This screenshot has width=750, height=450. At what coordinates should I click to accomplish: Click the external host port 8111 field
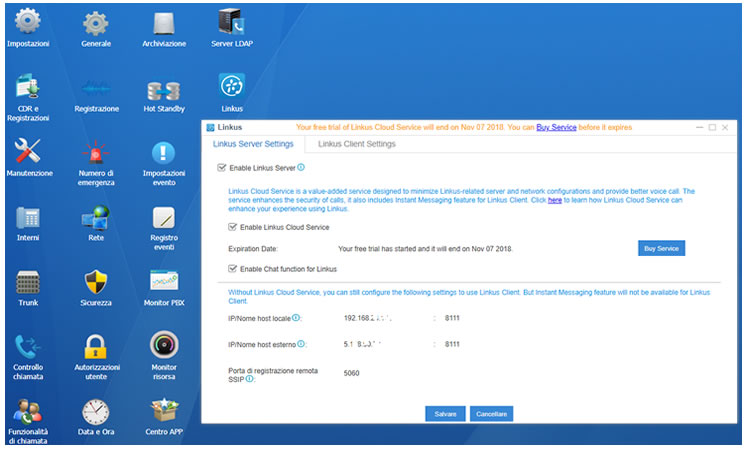point(452,344)
